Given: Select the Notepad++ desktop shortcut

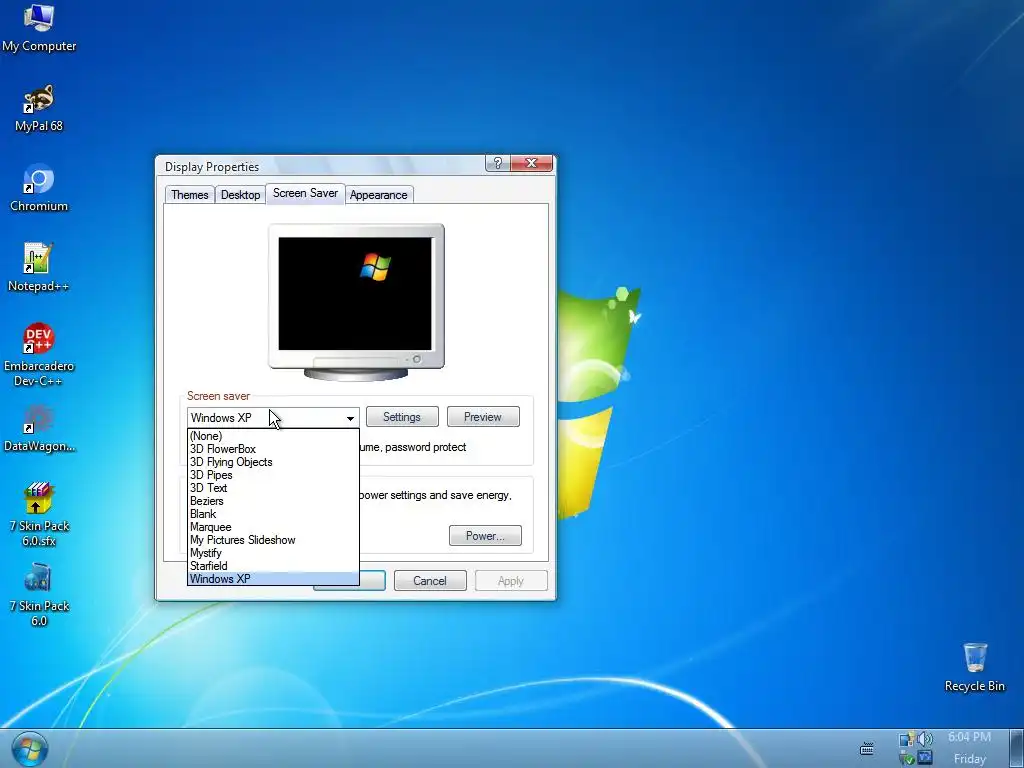Looking at the screenshot, I should (39, 268).
